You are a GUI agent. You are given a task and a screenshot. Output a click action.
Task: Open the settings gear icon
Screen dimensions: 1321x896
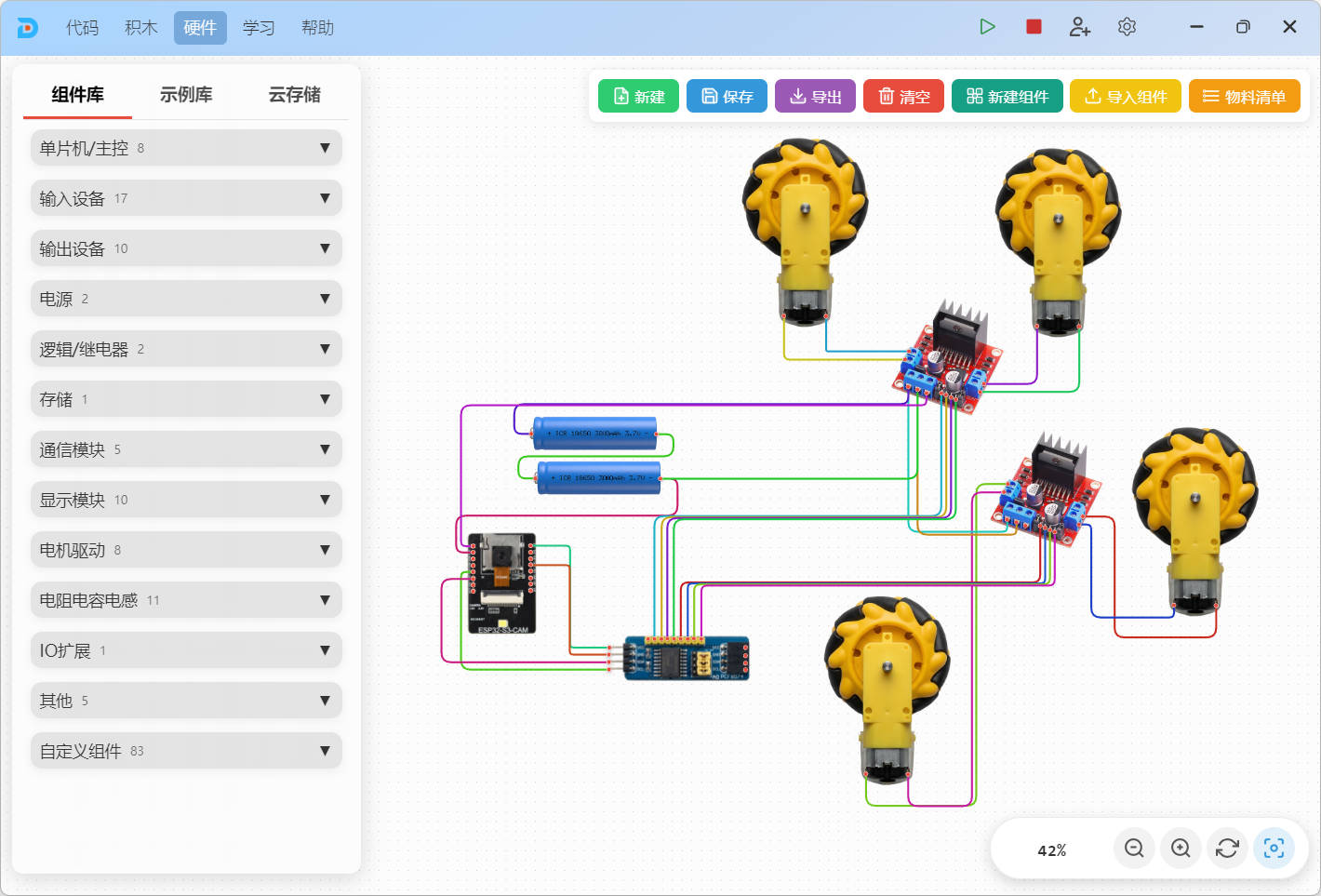[x=1127, y=27]
